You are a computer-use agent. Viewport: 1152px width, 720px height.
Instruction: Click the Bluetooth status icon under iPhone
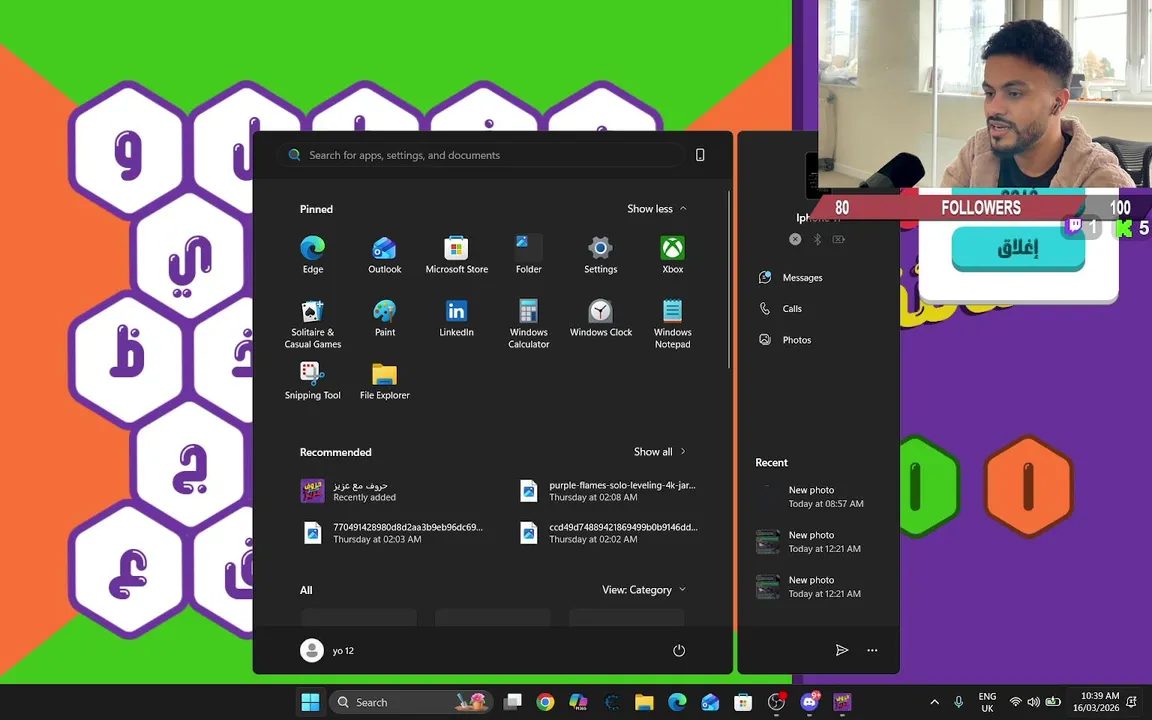817,240
